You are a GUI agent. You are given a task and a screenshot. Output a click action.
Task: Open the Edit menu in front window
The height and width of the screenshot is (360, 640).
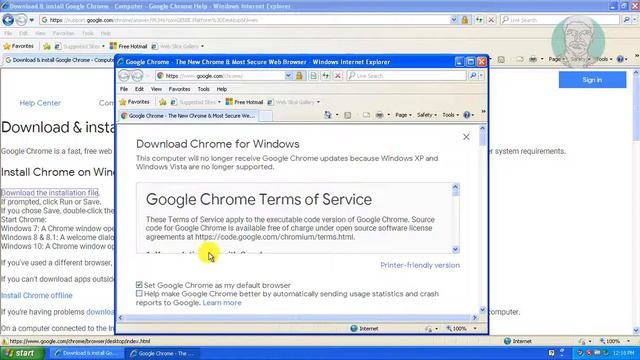coord(139,89)
